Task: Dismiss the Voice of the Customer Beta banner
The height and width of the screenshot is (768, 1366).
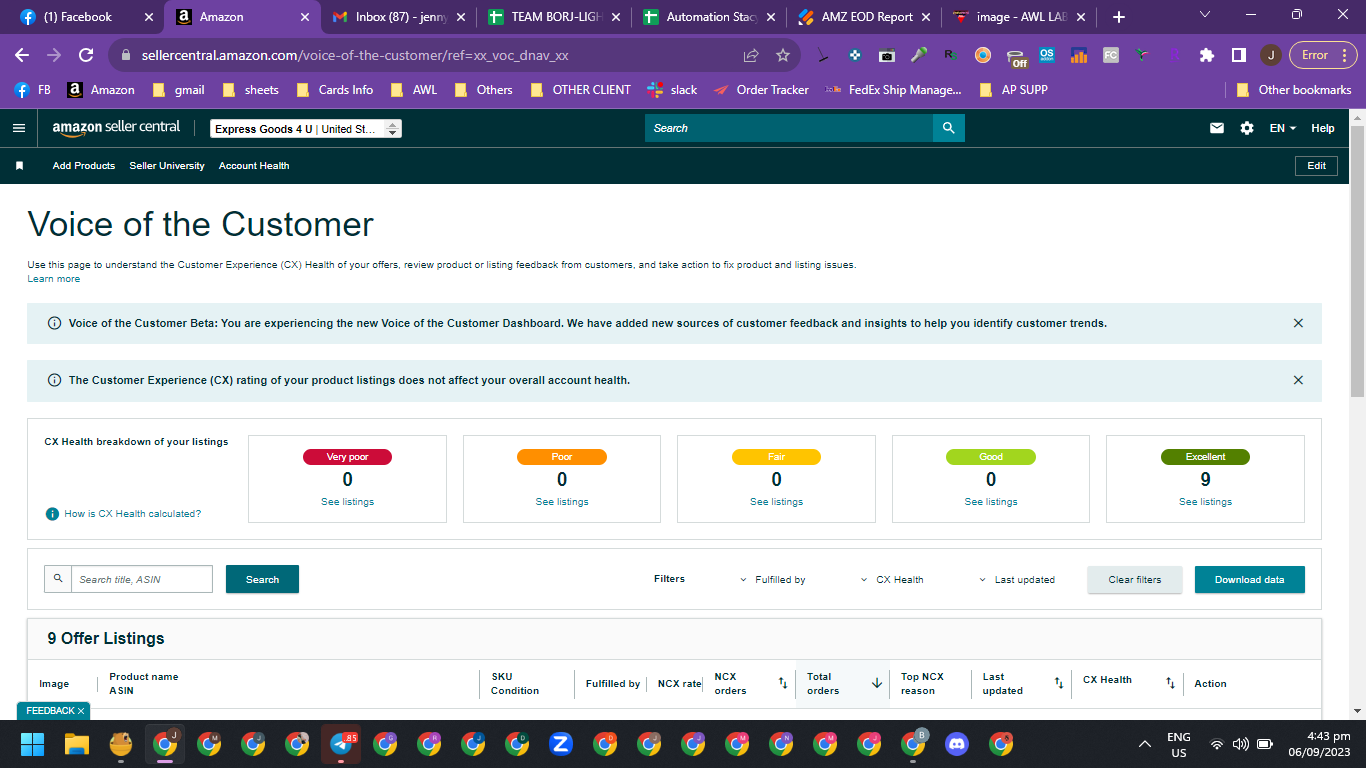Action: pyautogui.click(x=1298, y=323)
